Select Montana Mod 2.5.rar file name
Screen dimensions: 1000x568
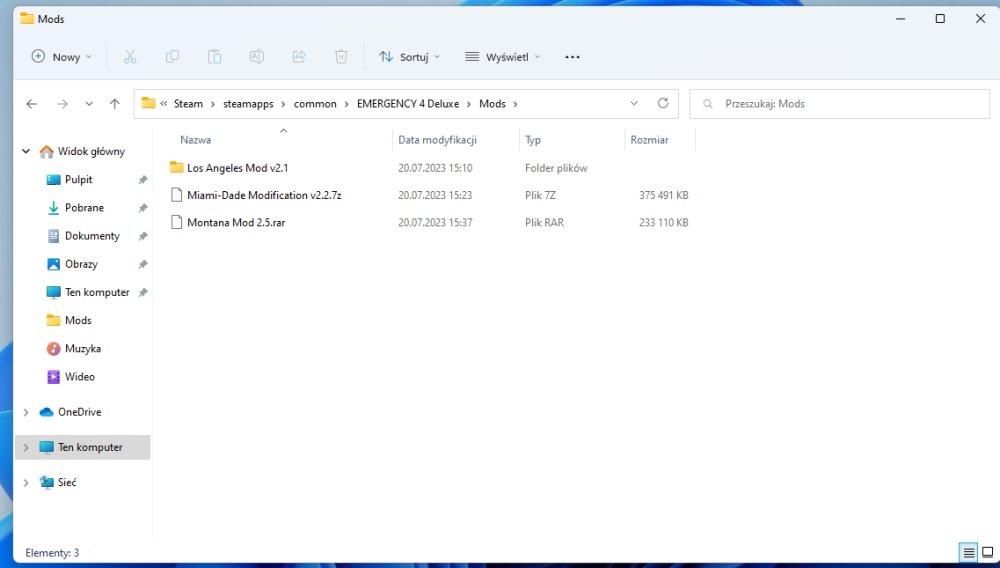(236, 223)
